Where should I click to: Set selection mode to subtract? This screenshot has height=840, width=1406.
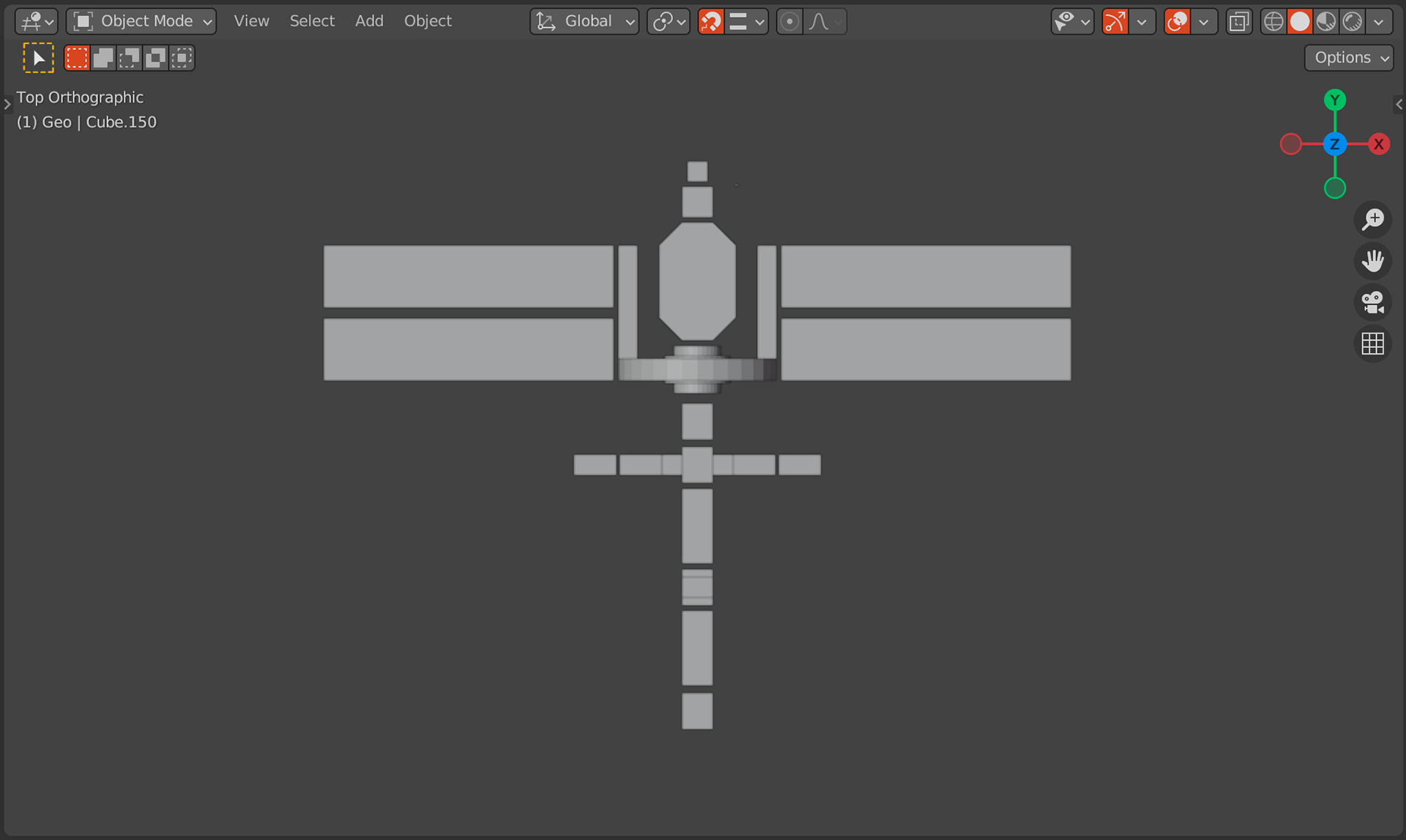[130, 58]
